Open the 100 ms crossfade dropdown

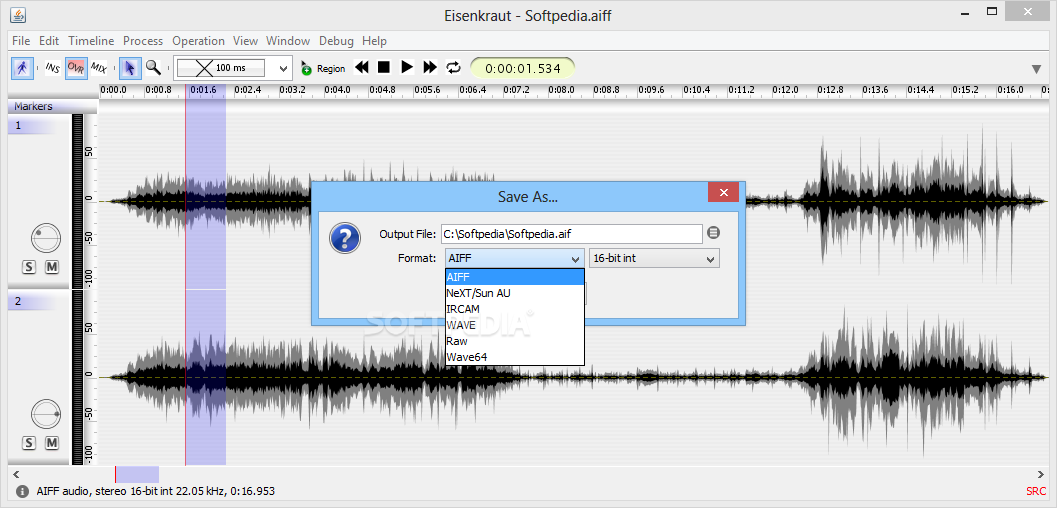click(x=284, y=68)
